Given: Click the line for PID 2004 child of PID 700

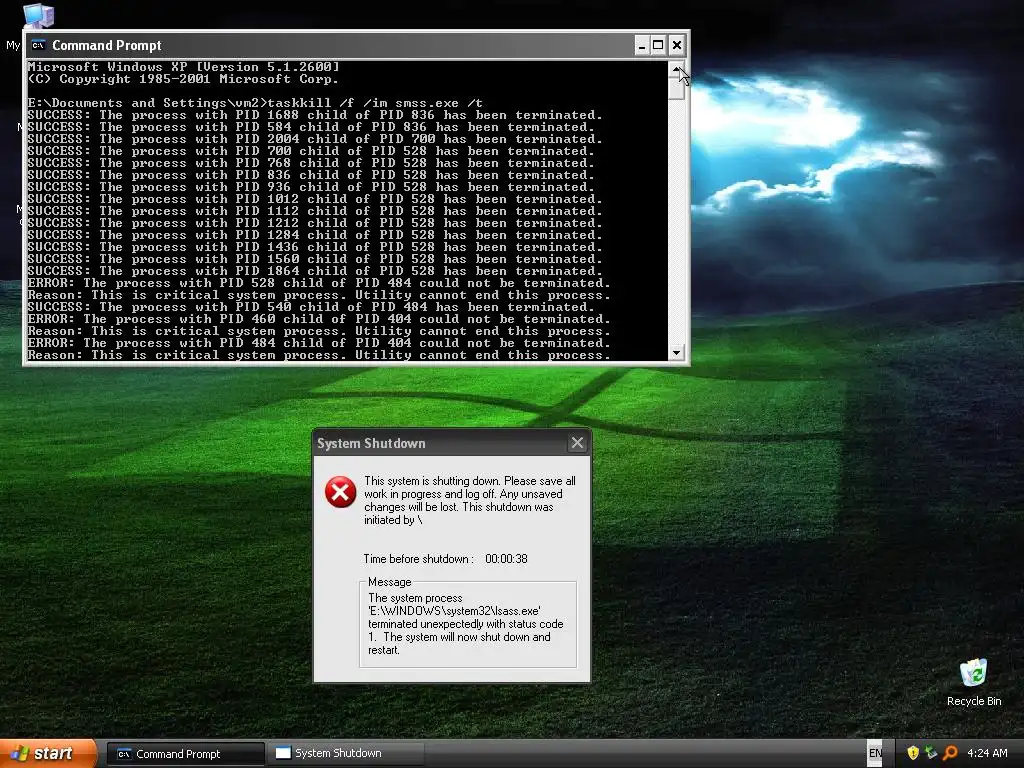Looking at the screenshot, I should tap(315, 139).
